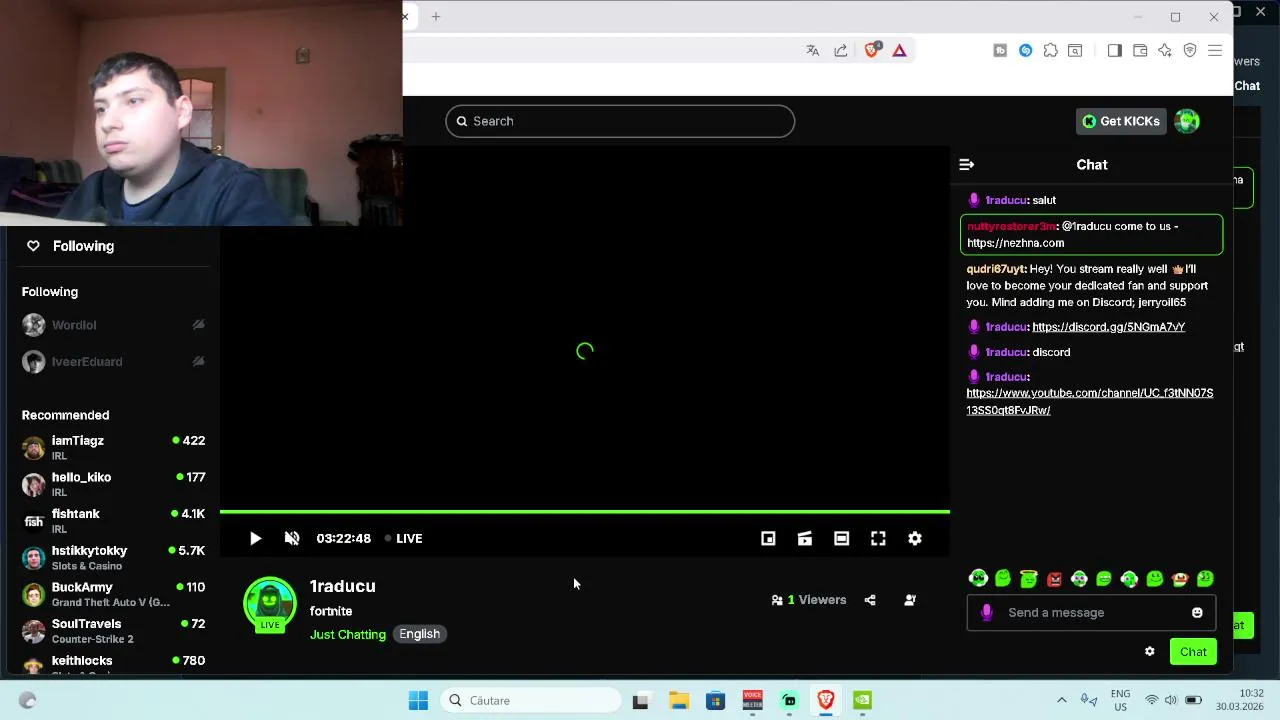Open recommended channel keithlocks

(x=113, y=664)
